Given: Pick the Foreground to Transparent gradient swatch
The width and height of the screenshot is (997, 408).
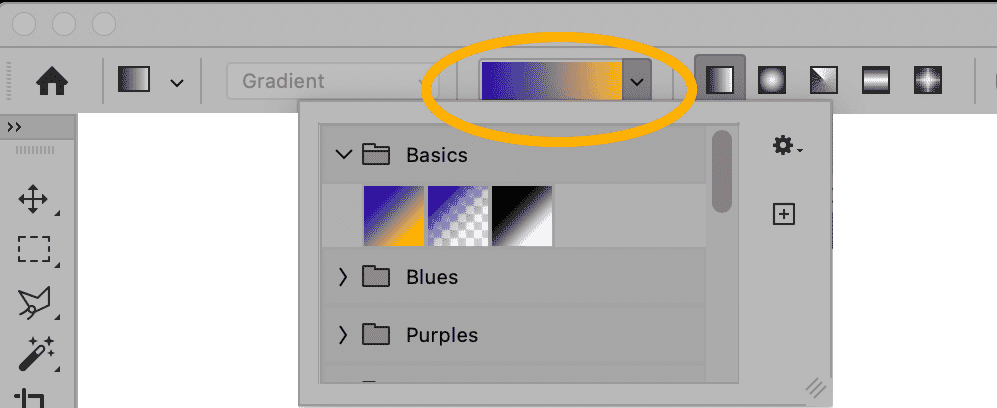Looking at the screenshot, I should point(458,215).
